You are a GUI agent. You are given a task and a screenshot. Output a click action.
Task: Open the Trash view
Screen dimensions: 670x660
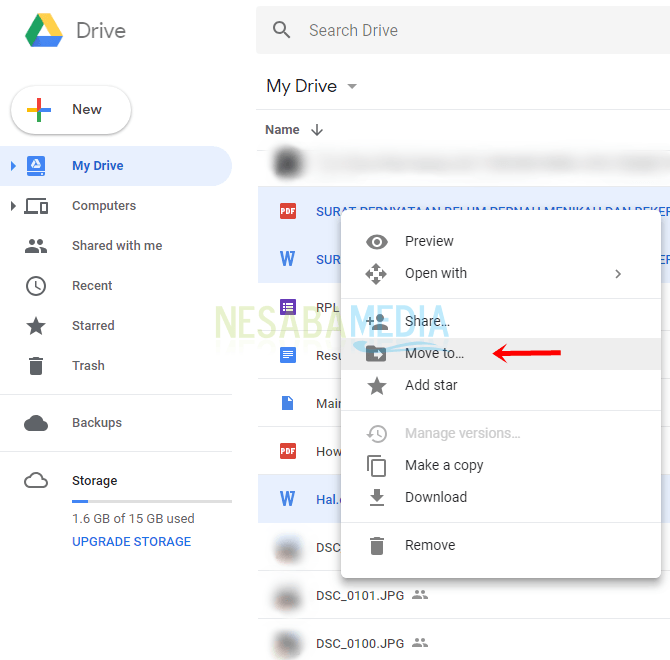(x=116, y=366)
